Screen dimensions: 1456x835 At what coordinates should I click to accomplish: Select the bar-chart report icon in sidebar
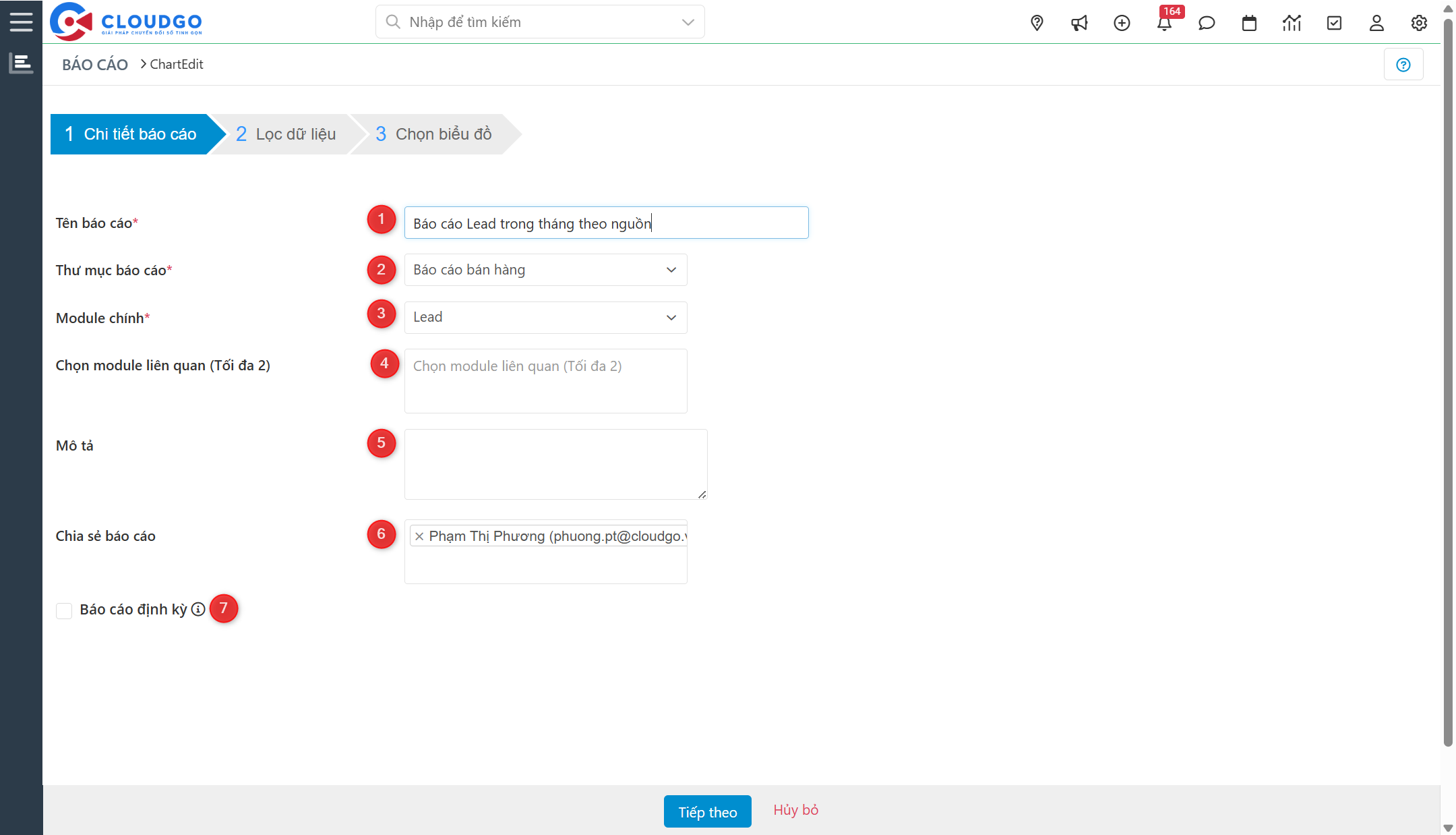pyautogui.click(x=21, y=62)
